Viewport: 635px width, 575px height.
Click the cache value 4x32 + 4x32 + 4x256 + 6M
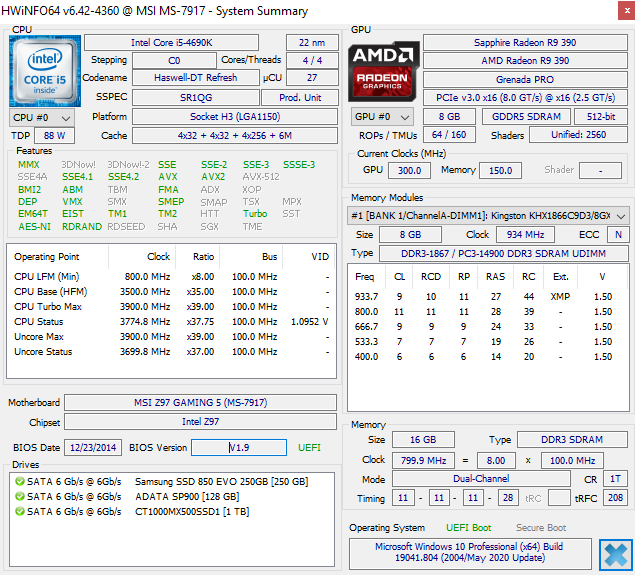point(235,136)
